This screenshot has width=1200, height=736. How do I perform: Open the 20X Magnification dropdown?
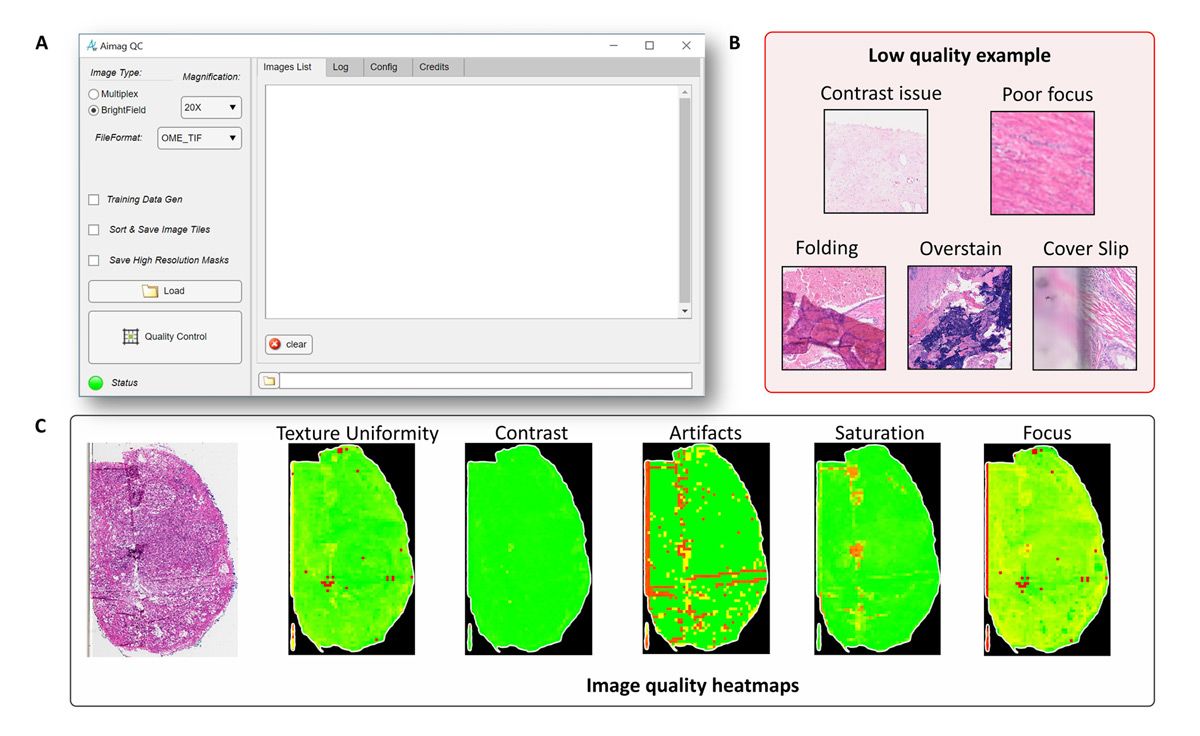click(x=211, y=107)
